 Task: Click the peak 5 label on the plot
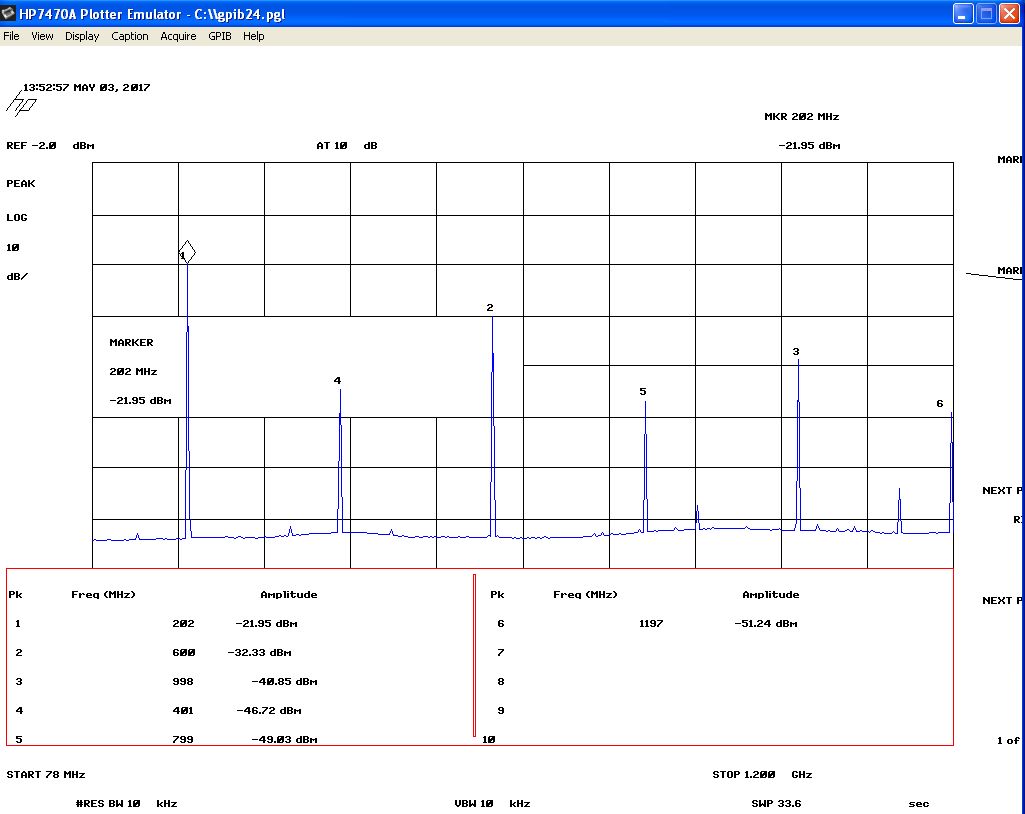tap(643, 392)
